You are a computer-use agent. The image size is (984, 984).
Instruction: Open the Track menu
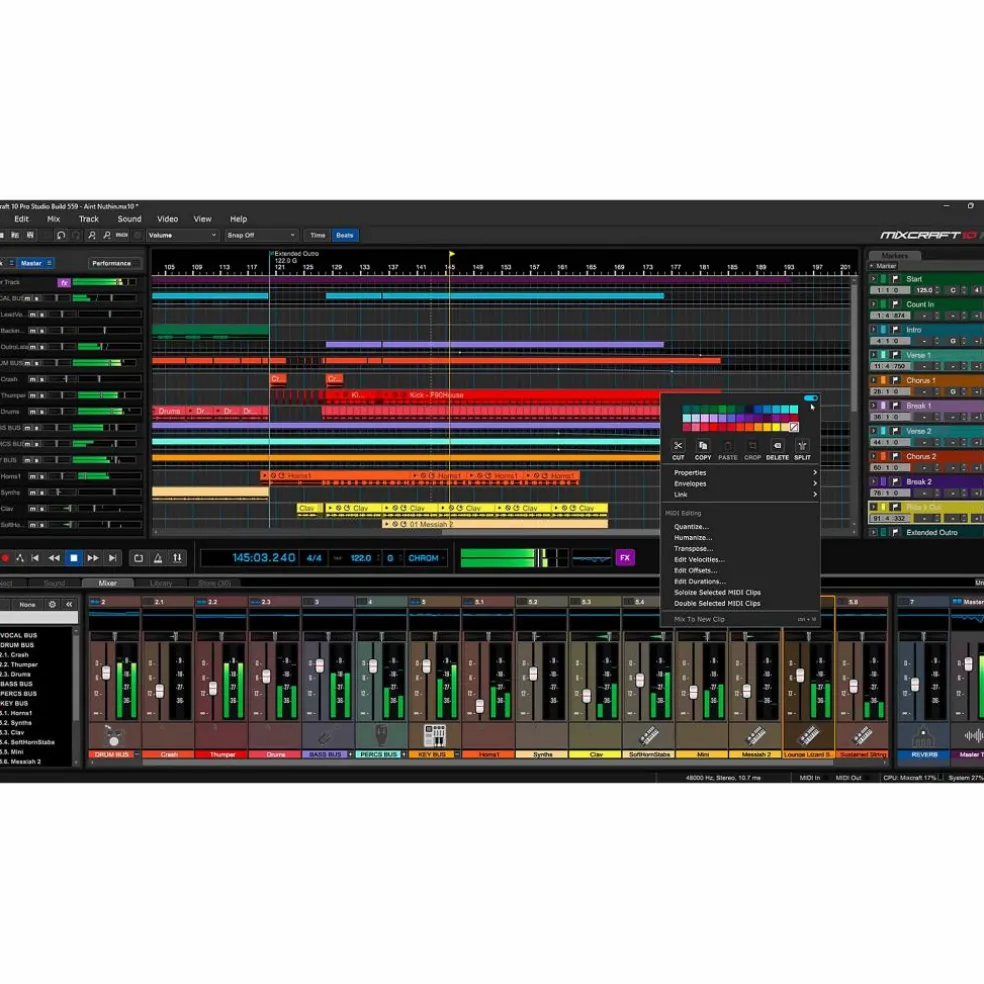[x=88, y=219]
